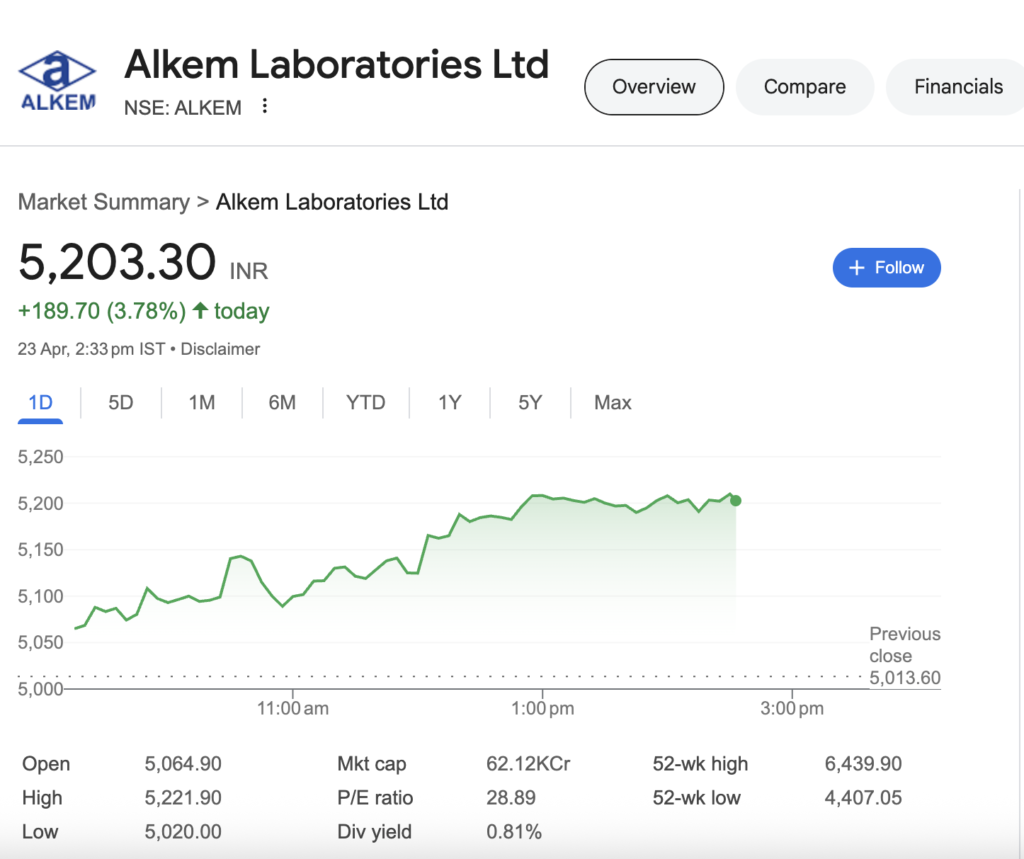Click the green current-price dot on chart
The height and width of the screenshot is (859, 1024).
(x=736, y=500)
